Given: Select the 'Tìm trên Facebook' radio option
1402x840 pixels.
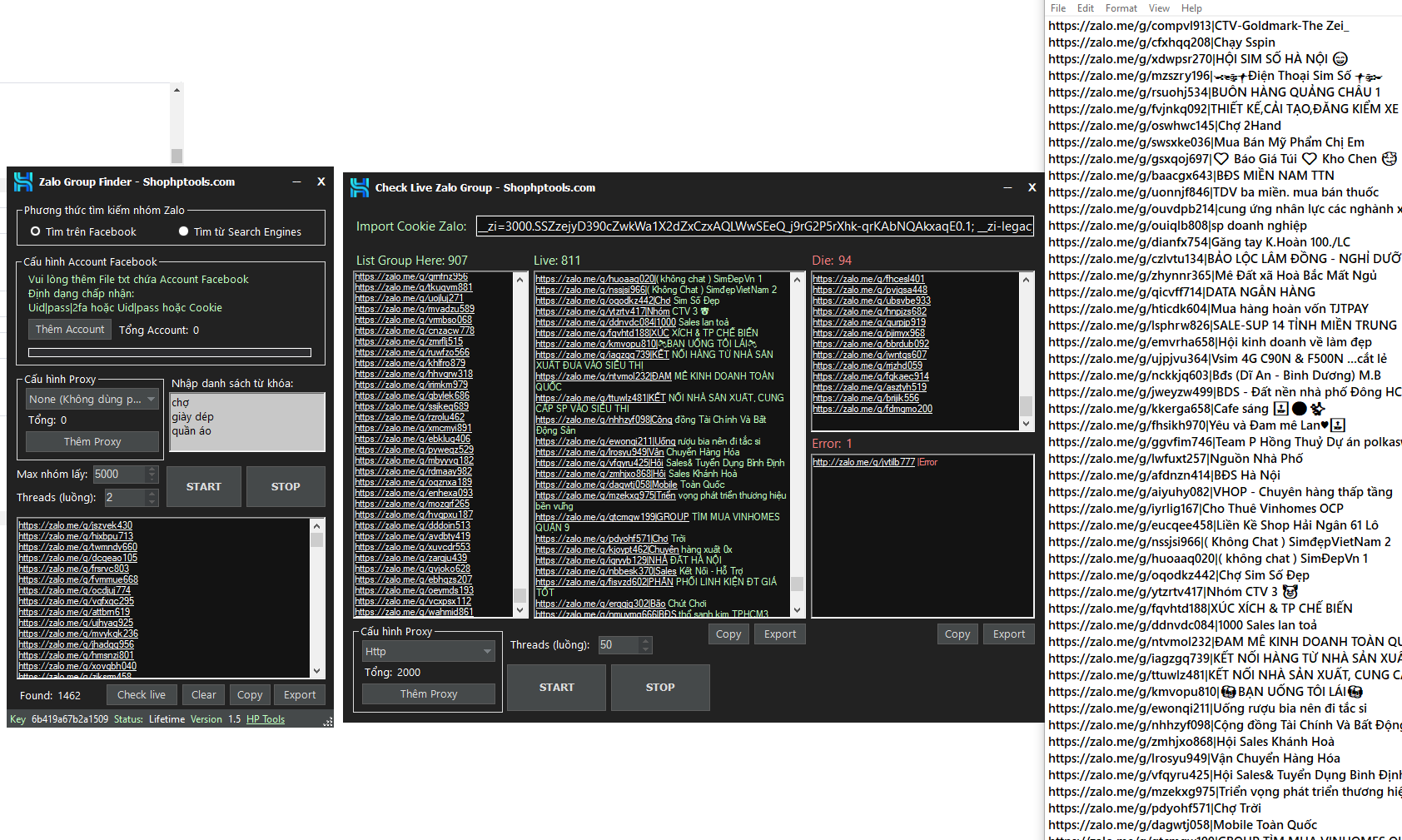Looking at the screenshot, I should click(36, 231).
